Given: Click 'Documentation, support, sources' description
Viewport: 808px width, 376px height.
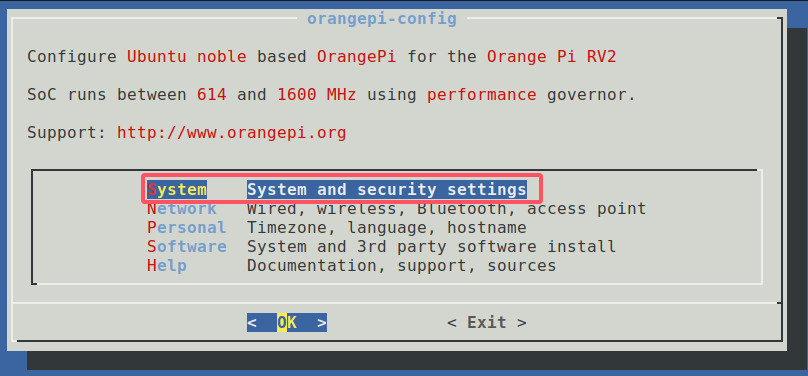Looking at the screenshot, I should point(401,265).
